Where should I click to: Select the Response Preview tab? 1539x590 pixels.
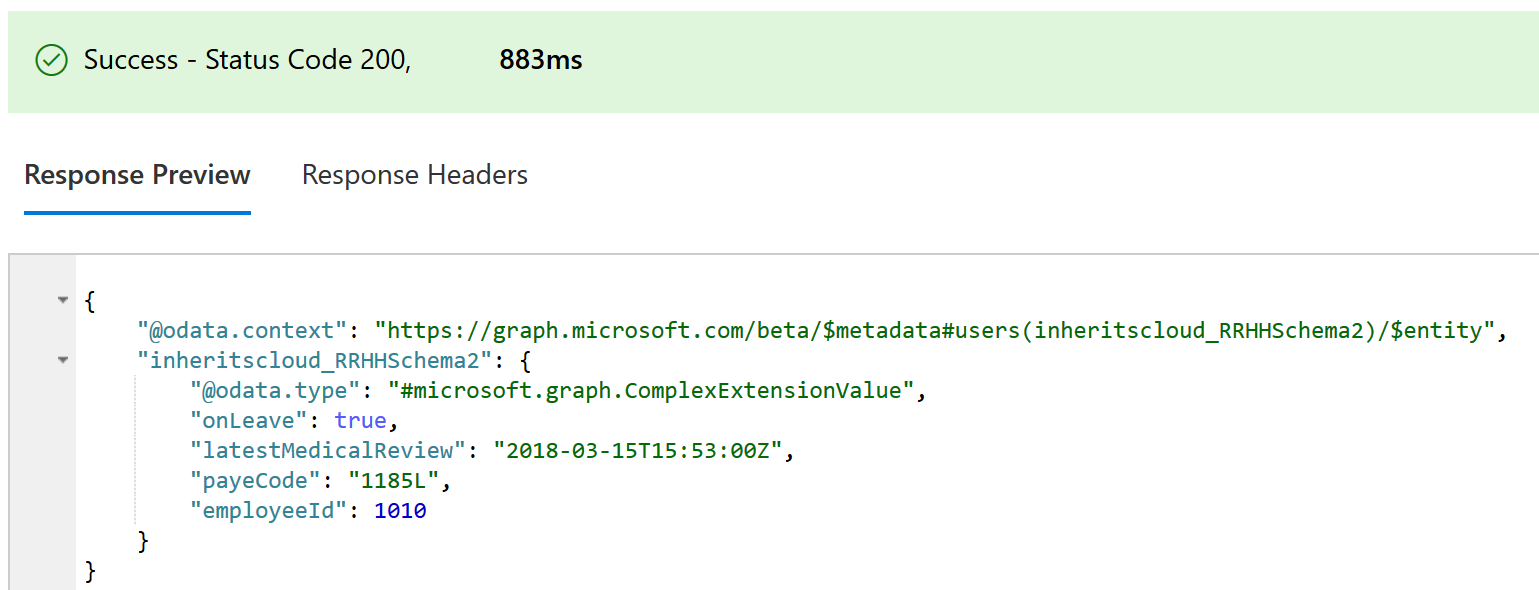[x=137, y=175]
